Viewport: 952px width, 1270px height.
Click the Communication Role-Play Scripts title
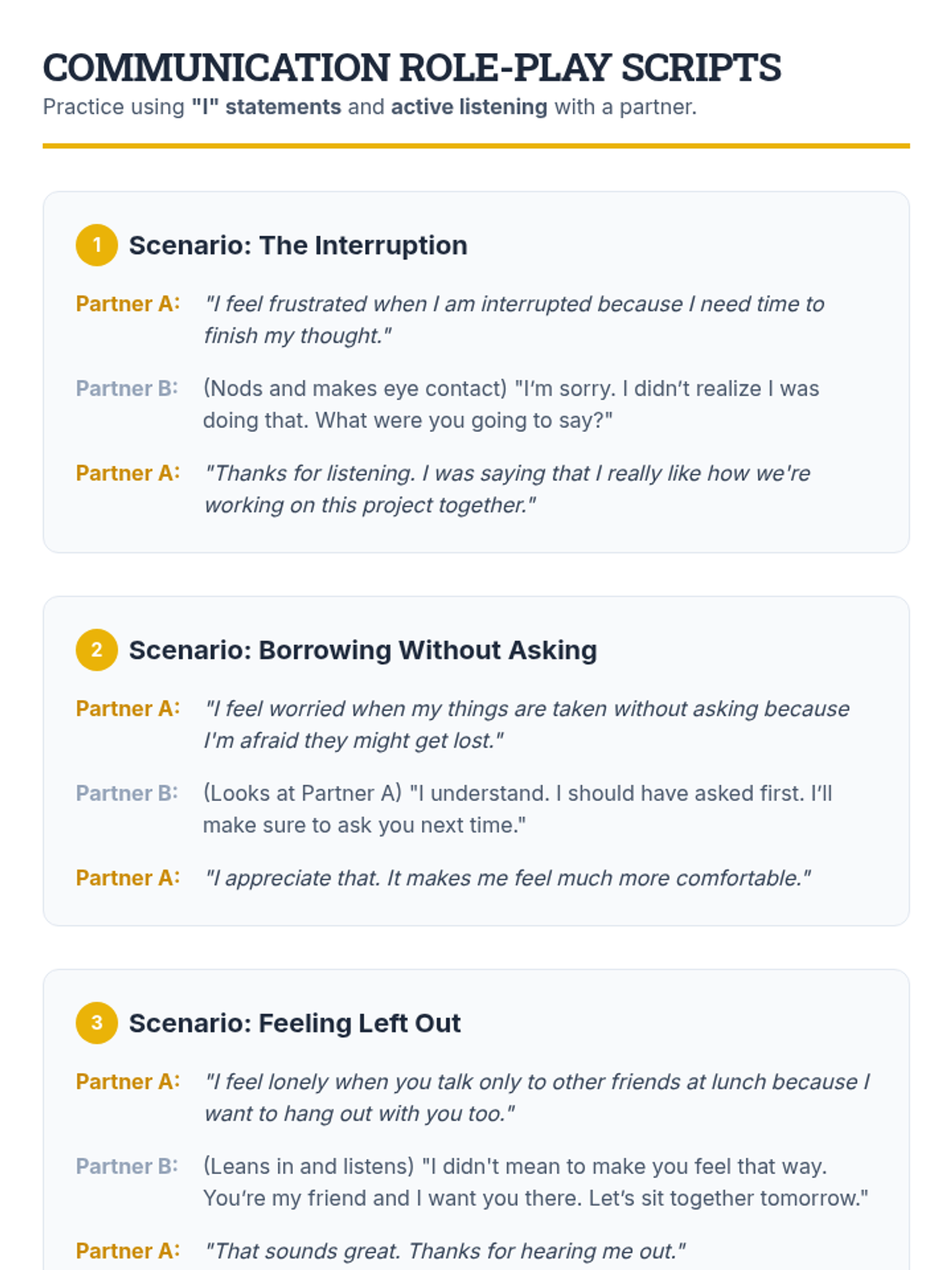412,67
